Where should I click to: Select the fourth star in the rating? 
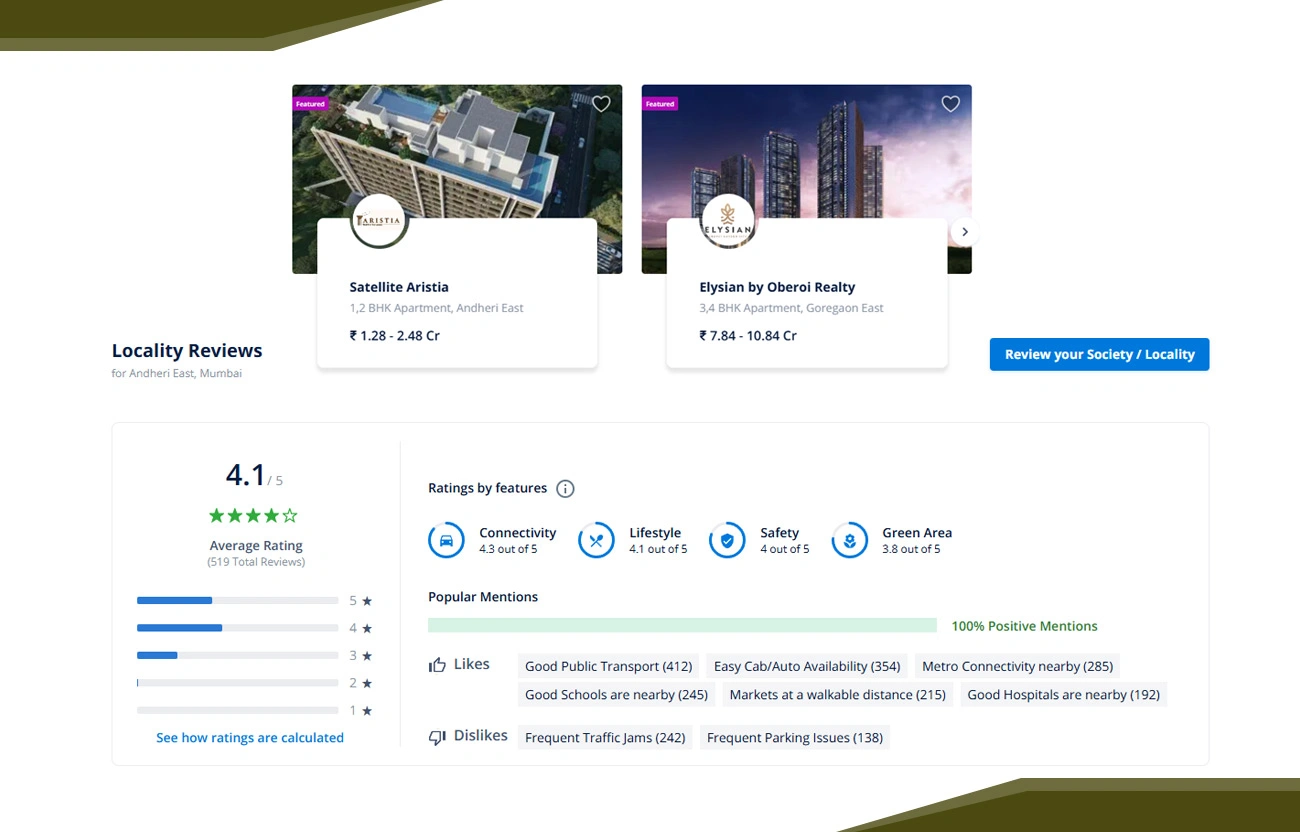pyautogui.click(x=272, y=515)
